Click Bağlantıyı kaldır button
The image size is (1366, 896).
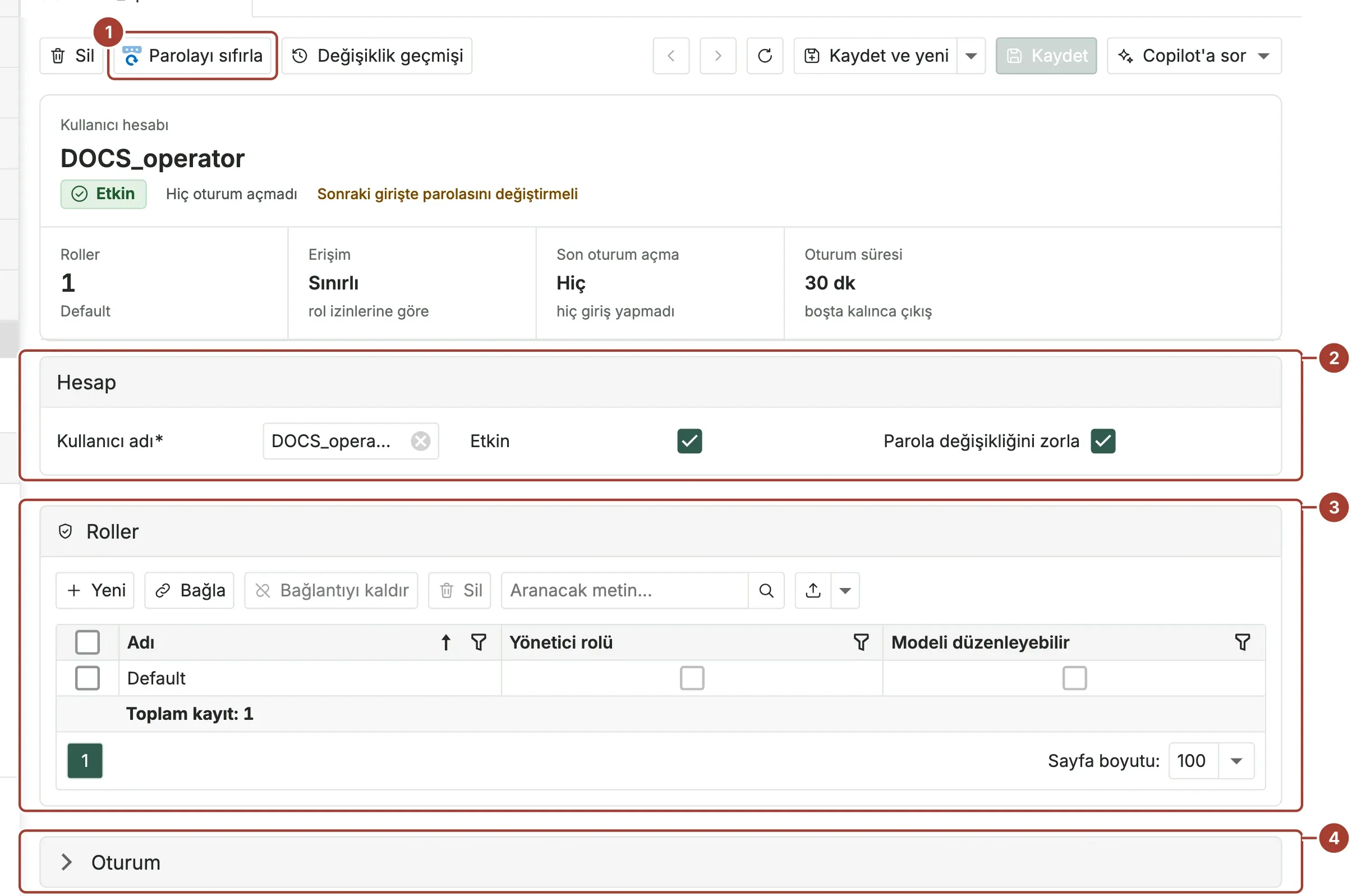331,591
